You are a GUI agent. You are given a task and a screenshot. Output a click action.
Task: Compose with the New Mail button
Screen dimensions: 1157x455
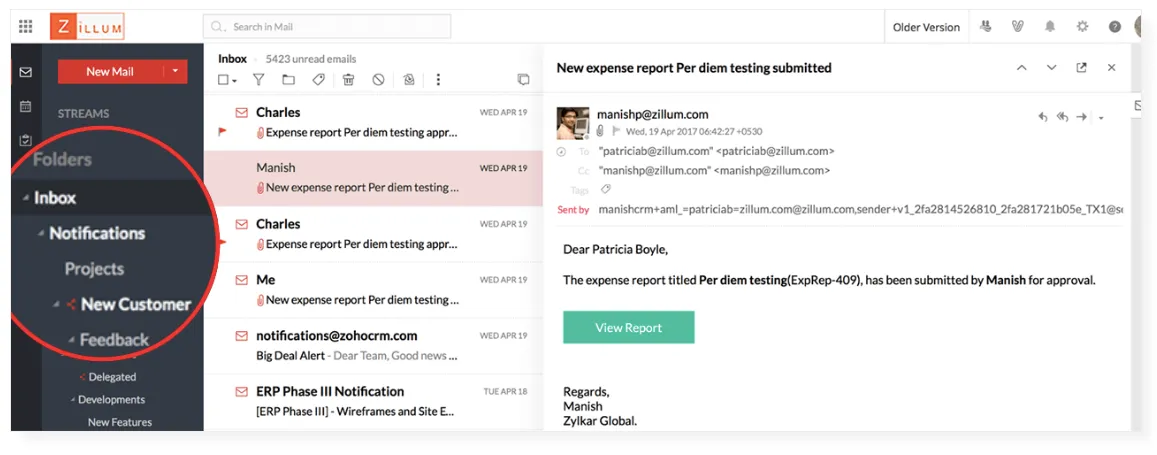pyautogui.click(x=110, y=71)
